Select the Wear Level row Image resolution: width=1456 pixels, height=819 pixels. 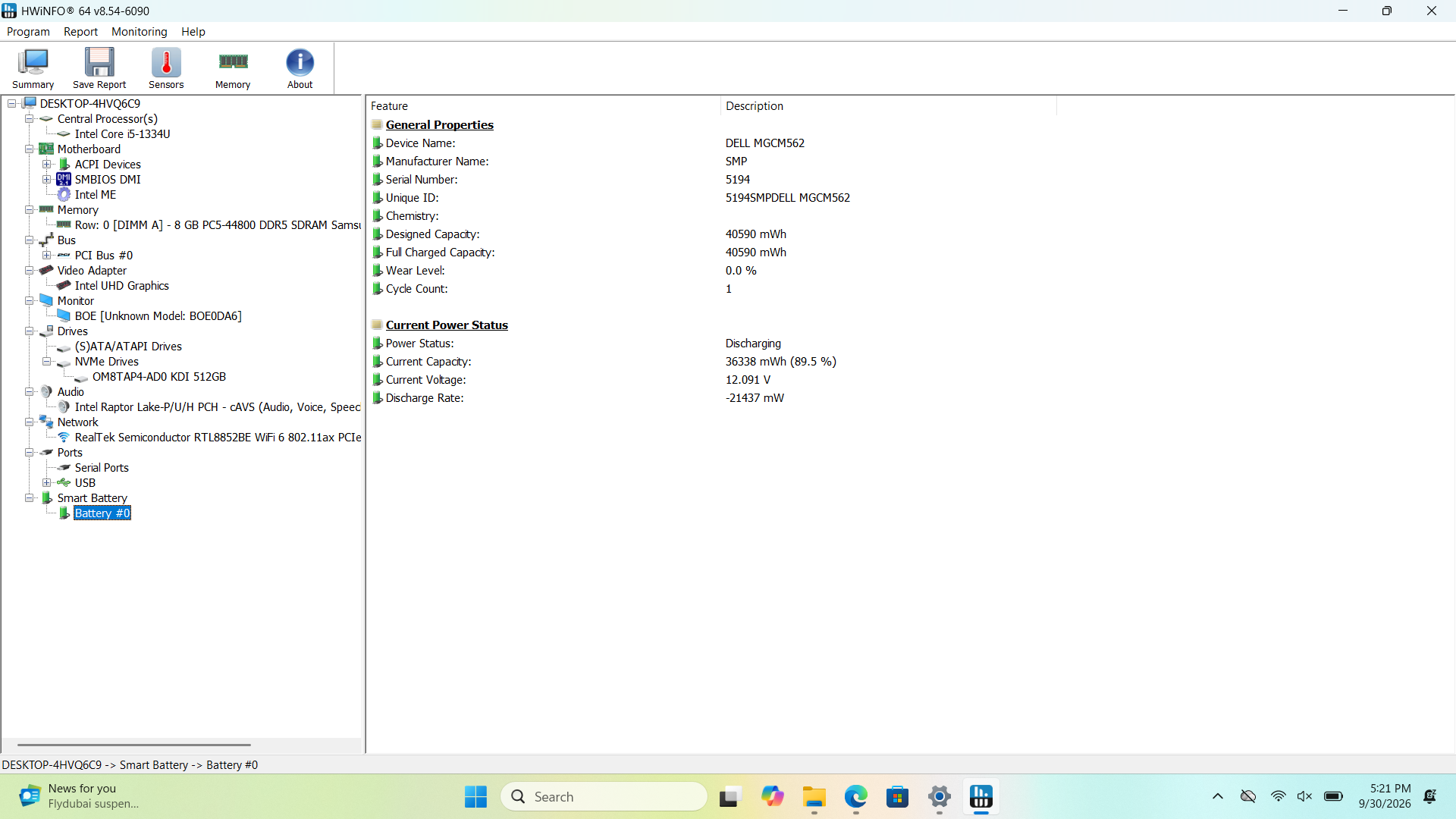click(x=713, y=271)
